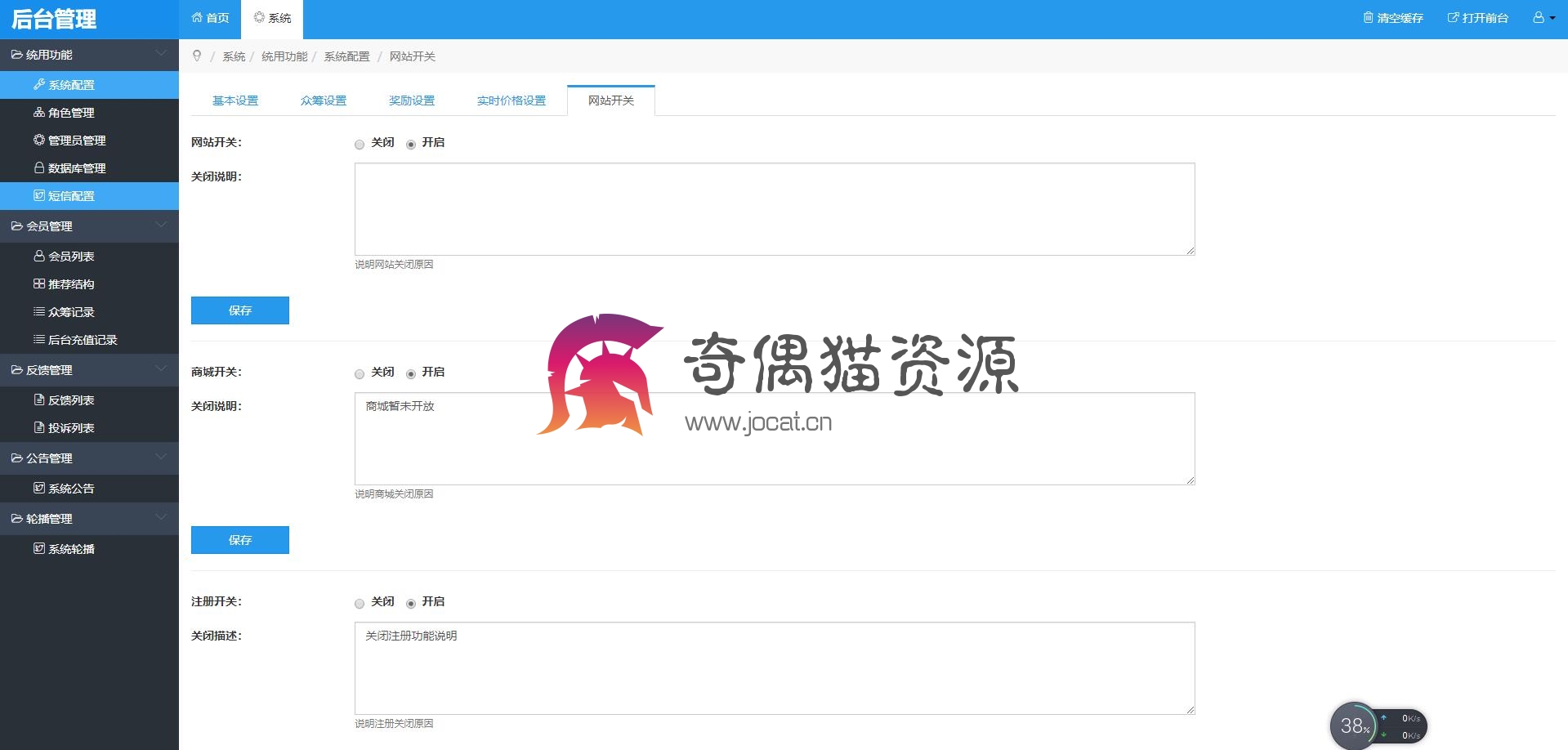Click the 系统公告 edit icon
1568x750 pixels.
click(39, 488)
